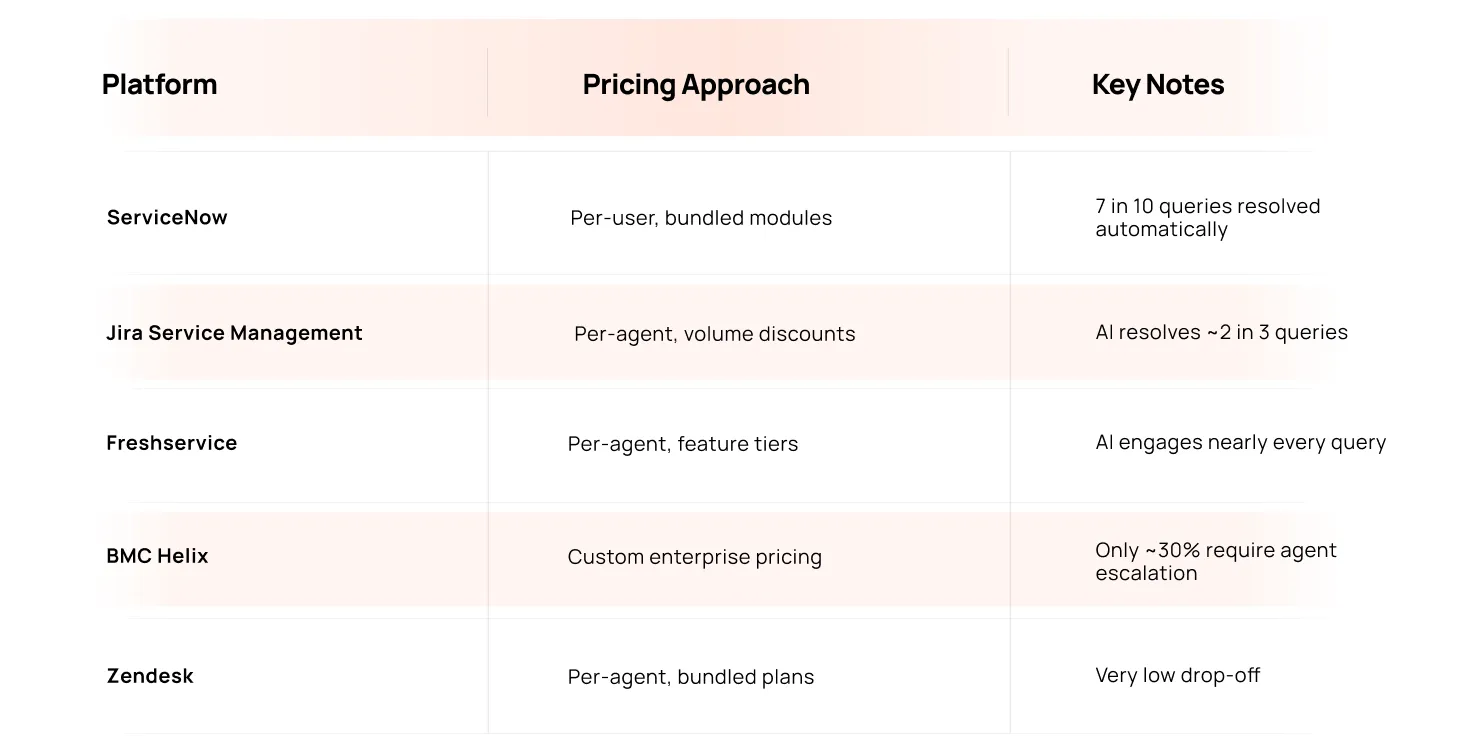The height and width of the screenshot is (741, 1476).
Task: Click the 'Per-agent, feature tiers' pricing cell
Action: click(683, 444)
